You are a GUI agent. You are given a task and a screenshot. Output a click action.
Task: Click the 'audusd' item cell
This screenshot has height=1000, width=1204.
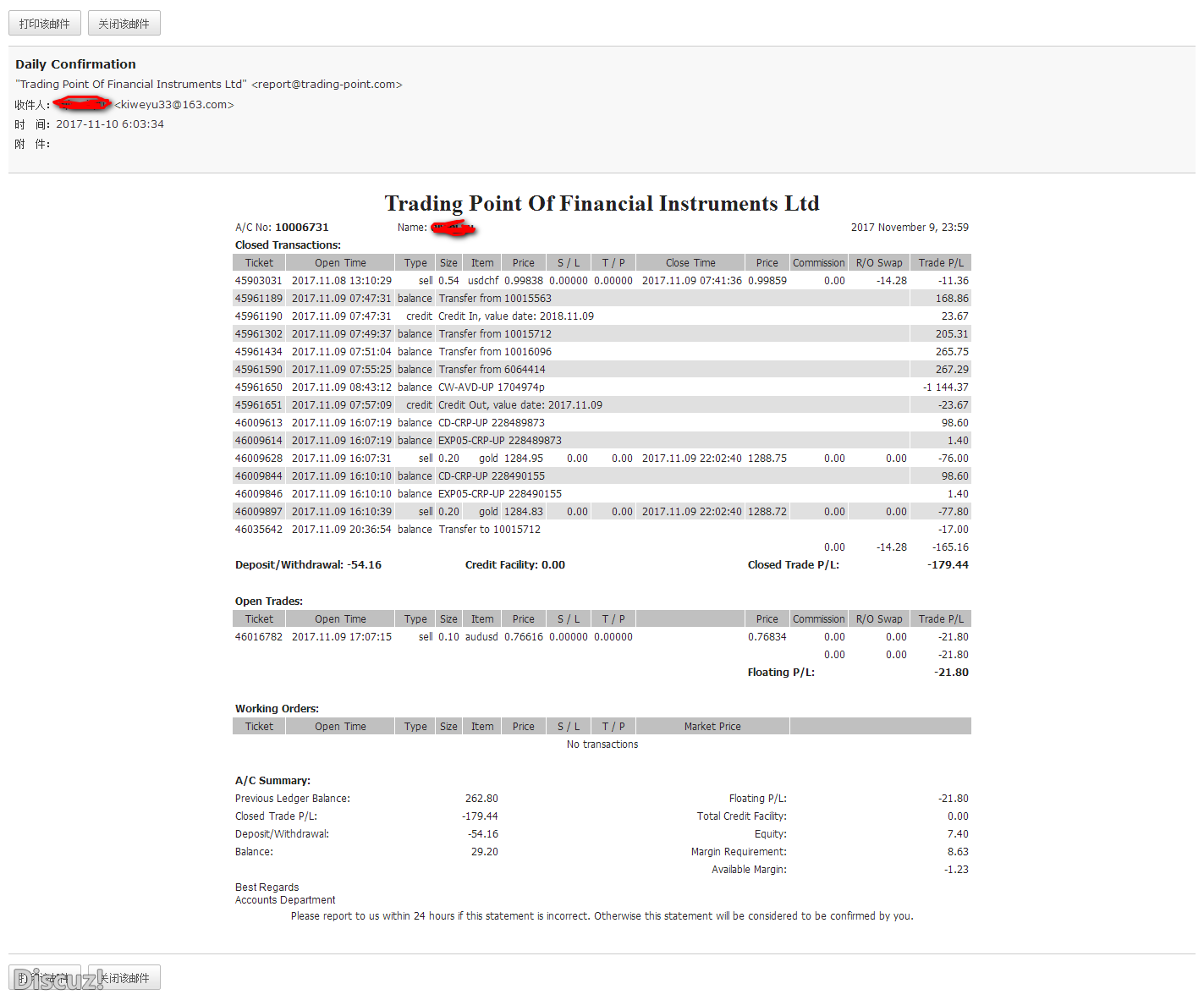point(481,637)
